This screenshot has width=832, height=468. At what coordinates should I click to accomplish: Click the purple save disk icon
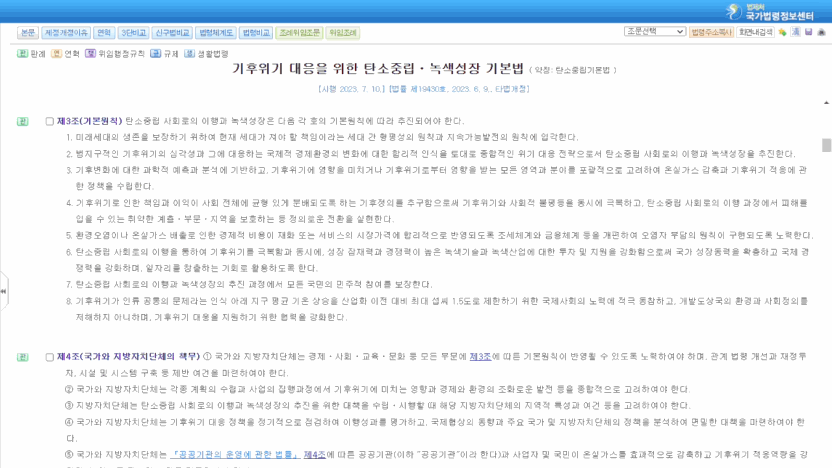coord(809,32)
